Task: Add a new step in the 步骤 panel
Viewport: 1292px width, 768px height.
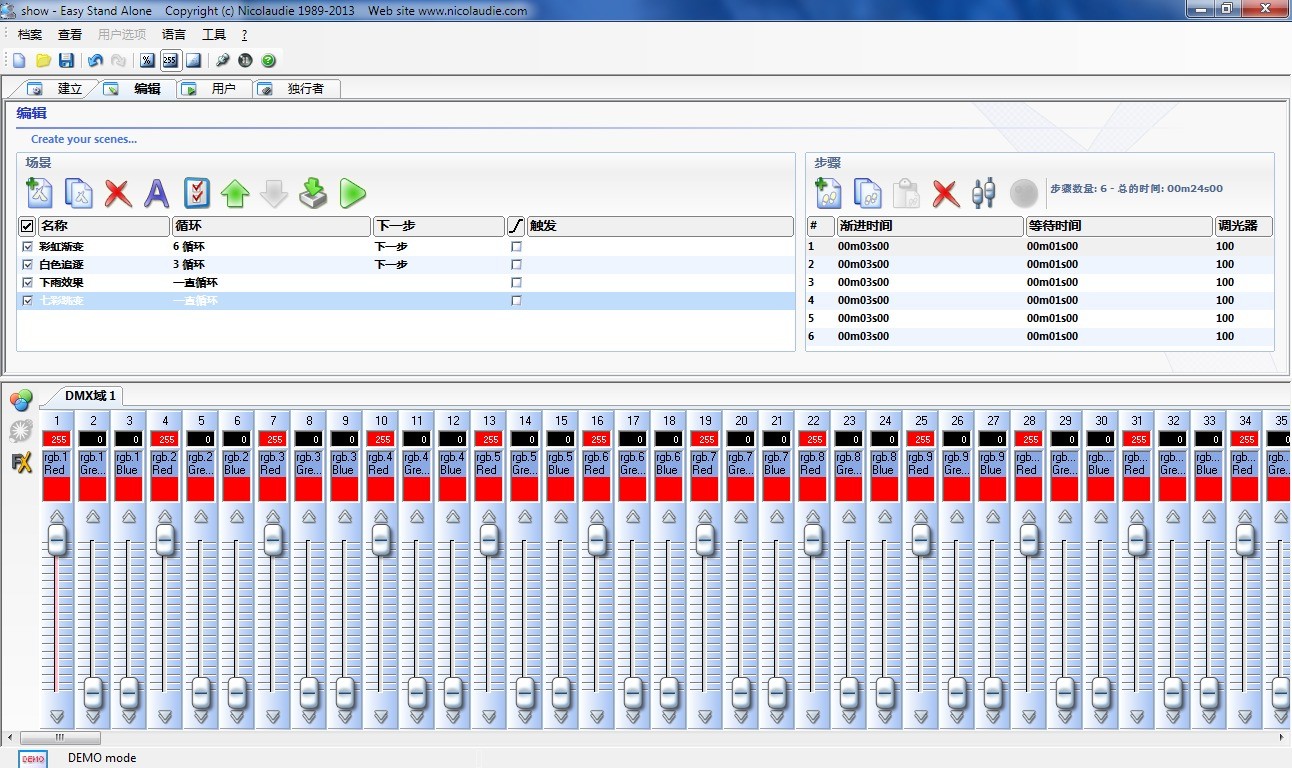Action: click(828, 192)
